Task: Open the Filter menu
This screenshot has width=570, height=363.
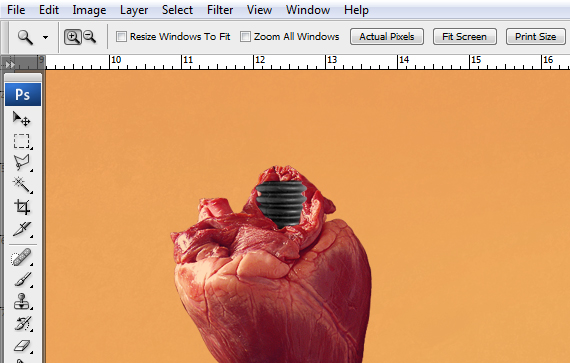Action: 220,10
